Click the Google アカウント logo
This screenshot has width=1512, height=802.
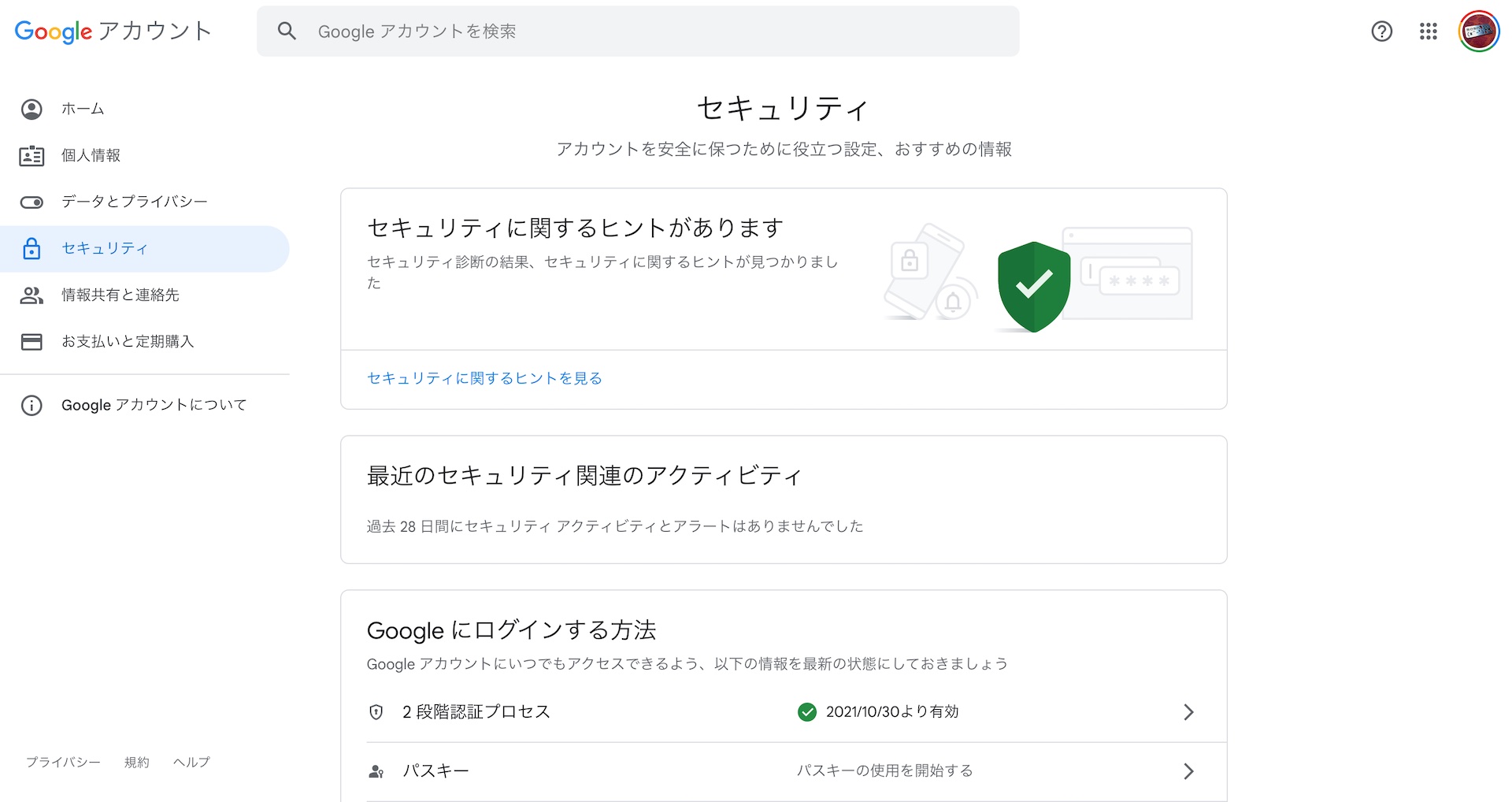tap(113, 32)
